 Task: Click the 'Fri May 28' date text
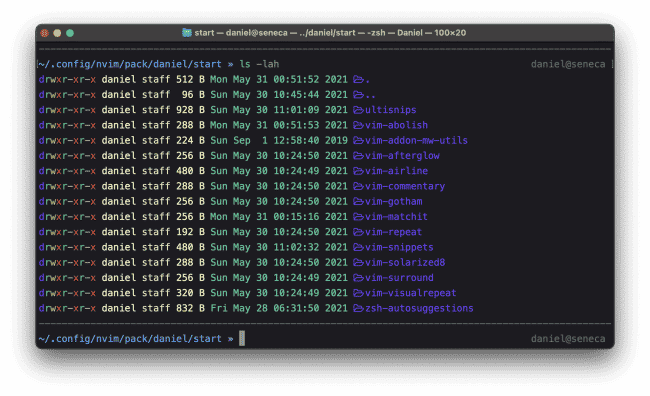(x=239, y=309)
